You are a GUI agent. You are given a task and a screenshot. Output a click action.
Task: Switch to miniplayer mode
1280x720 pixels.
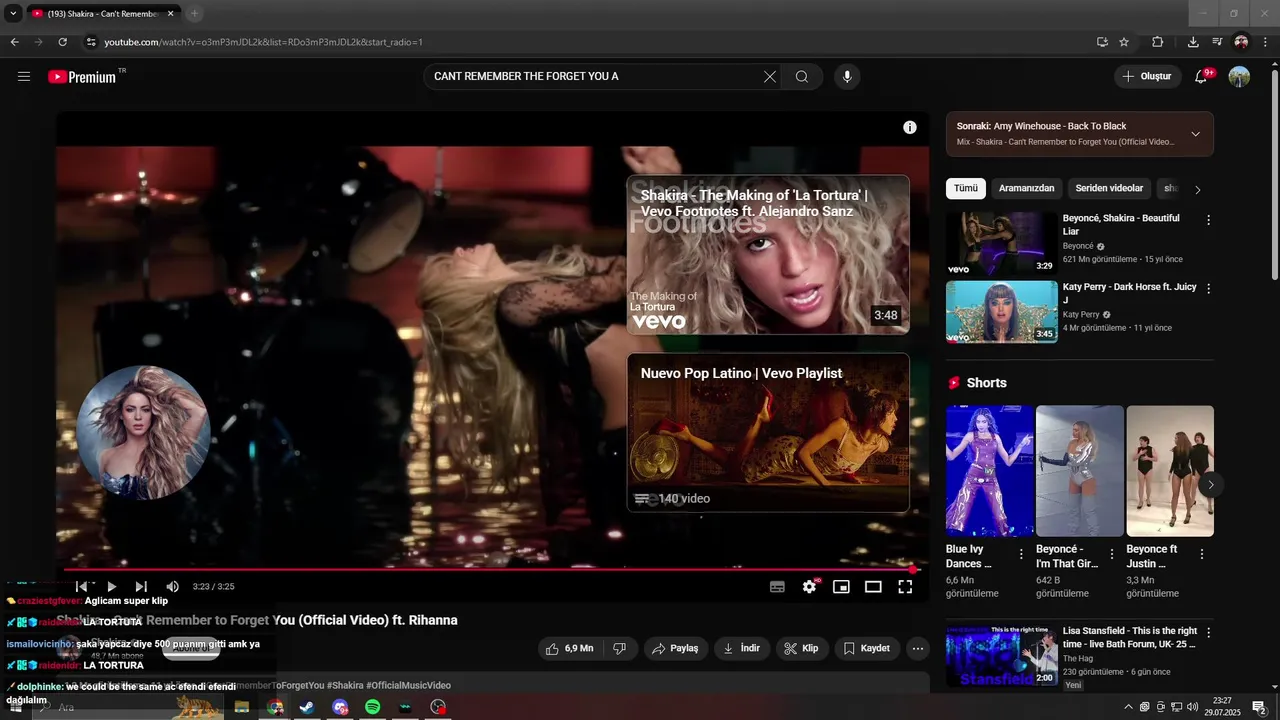point(841,587)
